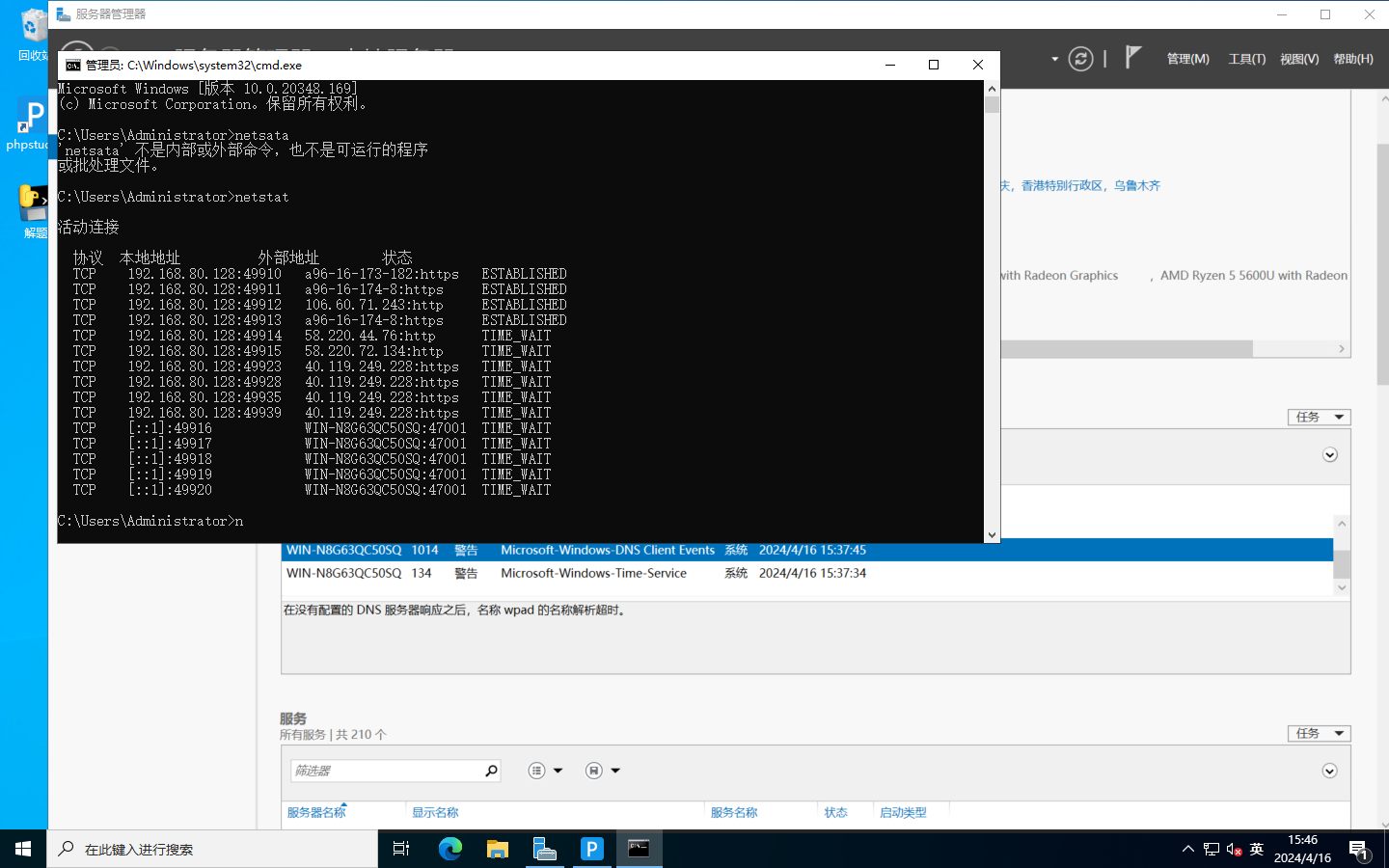
Task: Click the Server Manager refresh icon
Action: (1081, 59)
